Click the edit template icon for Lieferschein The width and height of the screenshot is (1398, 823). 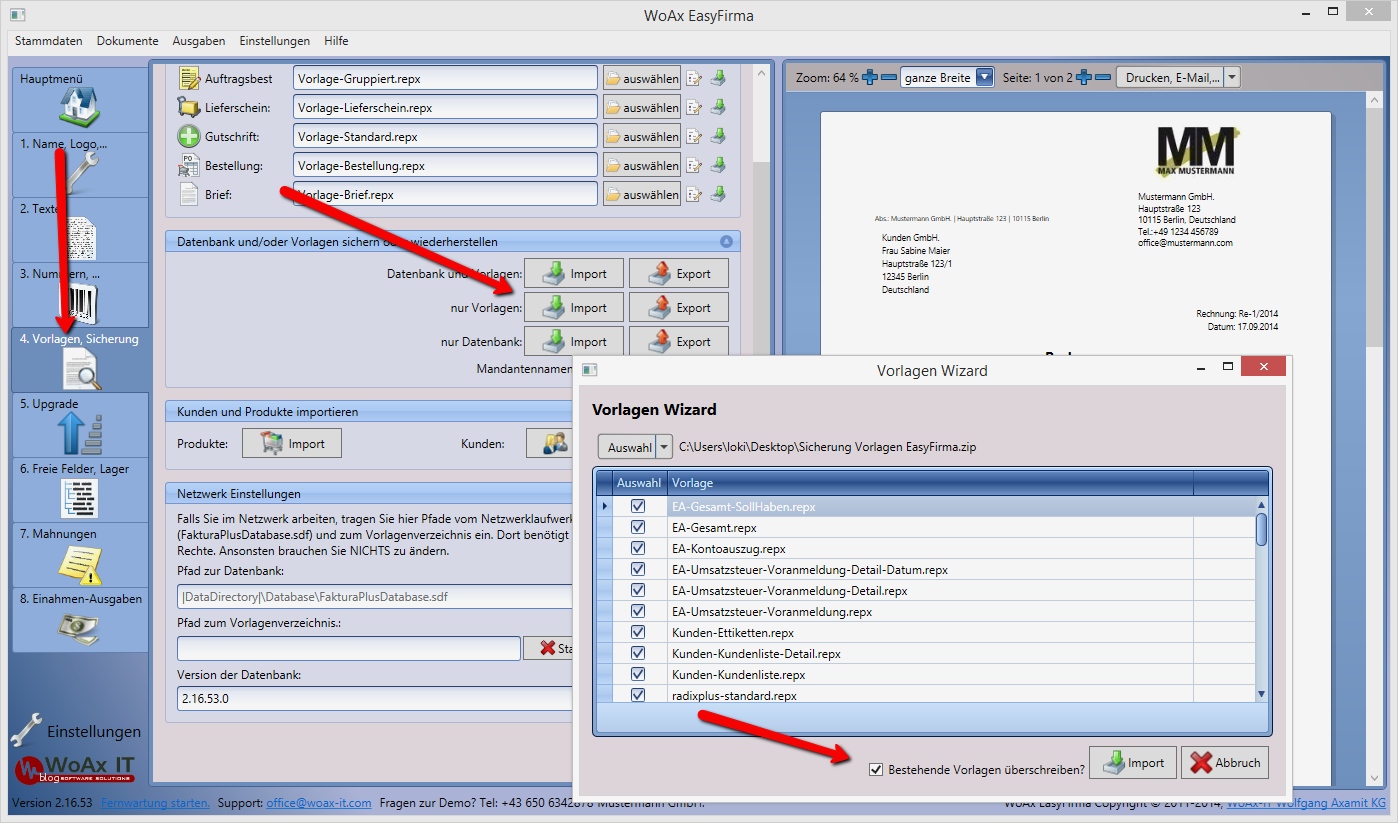694,108
